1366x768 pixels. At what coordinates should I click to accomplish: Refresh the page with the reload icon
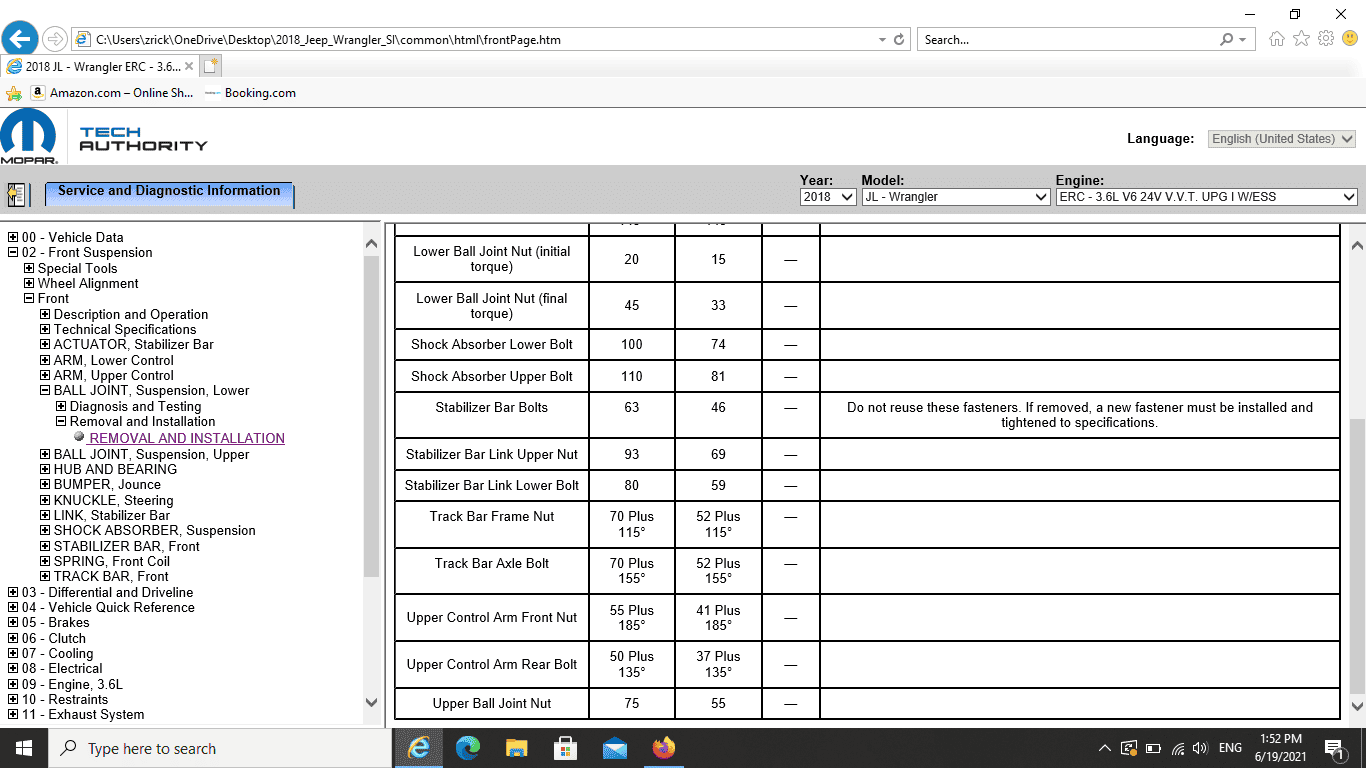click(899, 40)
